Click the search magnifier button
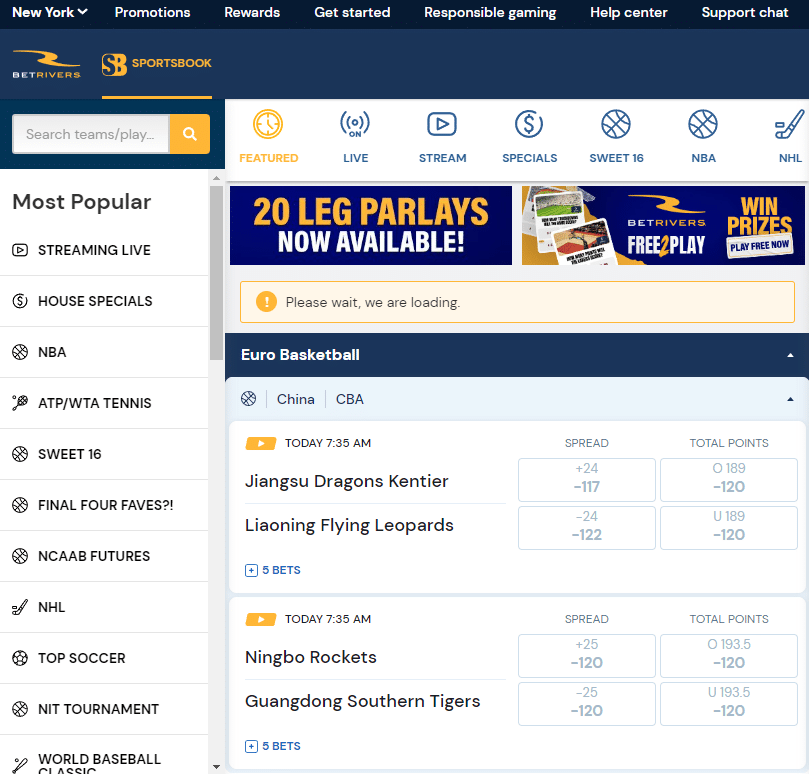 click(189, 133)
